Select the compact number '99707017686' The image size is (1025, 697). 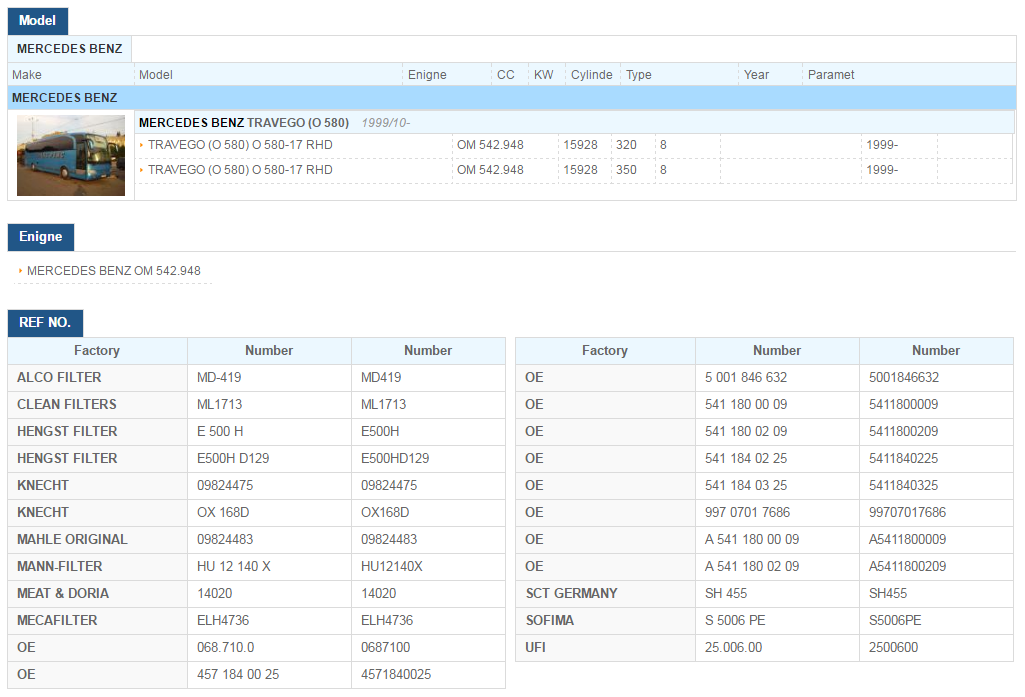[907, 513]
